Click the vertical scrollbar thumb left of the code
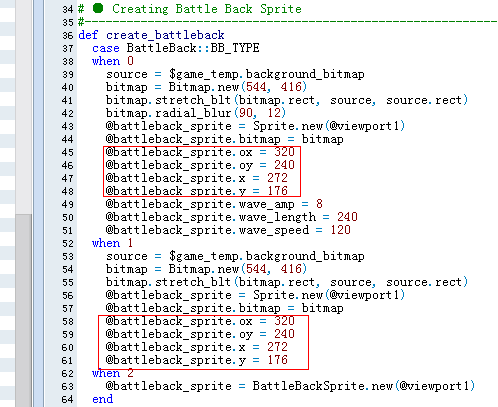This screenshot has width=498, height=407. (24, 310)
